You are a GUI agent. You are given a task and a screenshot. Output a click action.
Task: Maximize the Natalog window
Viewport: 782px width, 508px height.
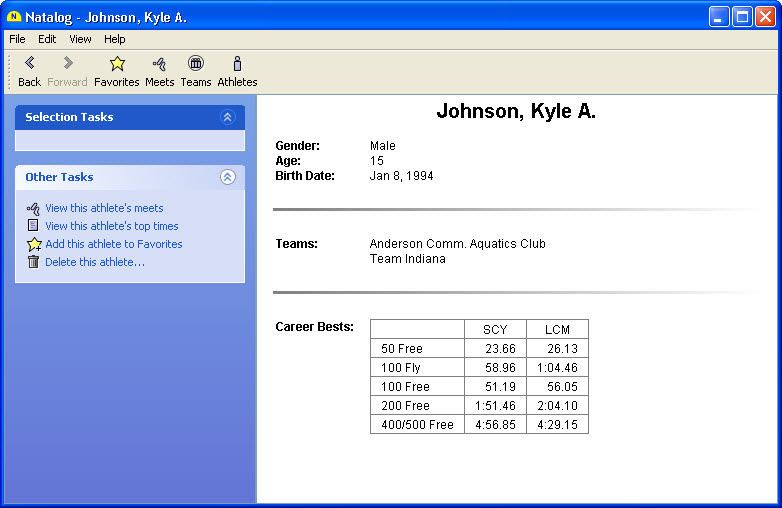point(742,17)
